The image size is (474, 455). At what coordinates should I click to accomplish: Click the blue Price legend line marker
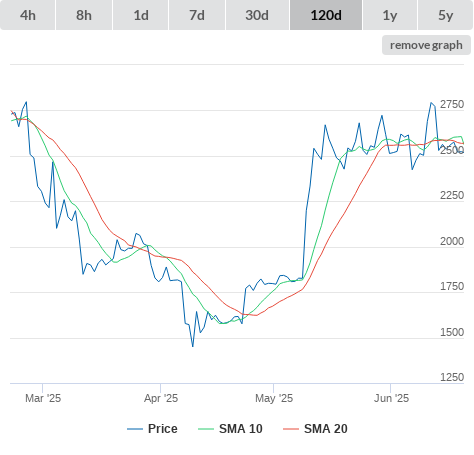click(x=135, y=429)
